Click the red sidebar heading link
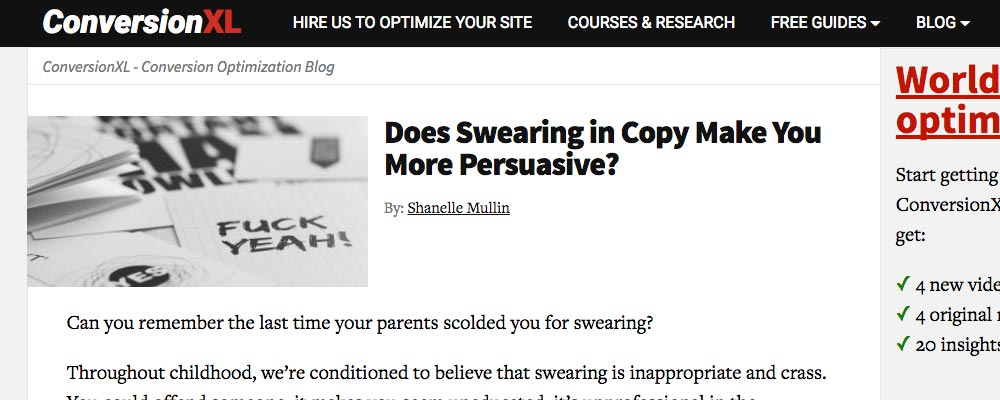 point(947,100)
